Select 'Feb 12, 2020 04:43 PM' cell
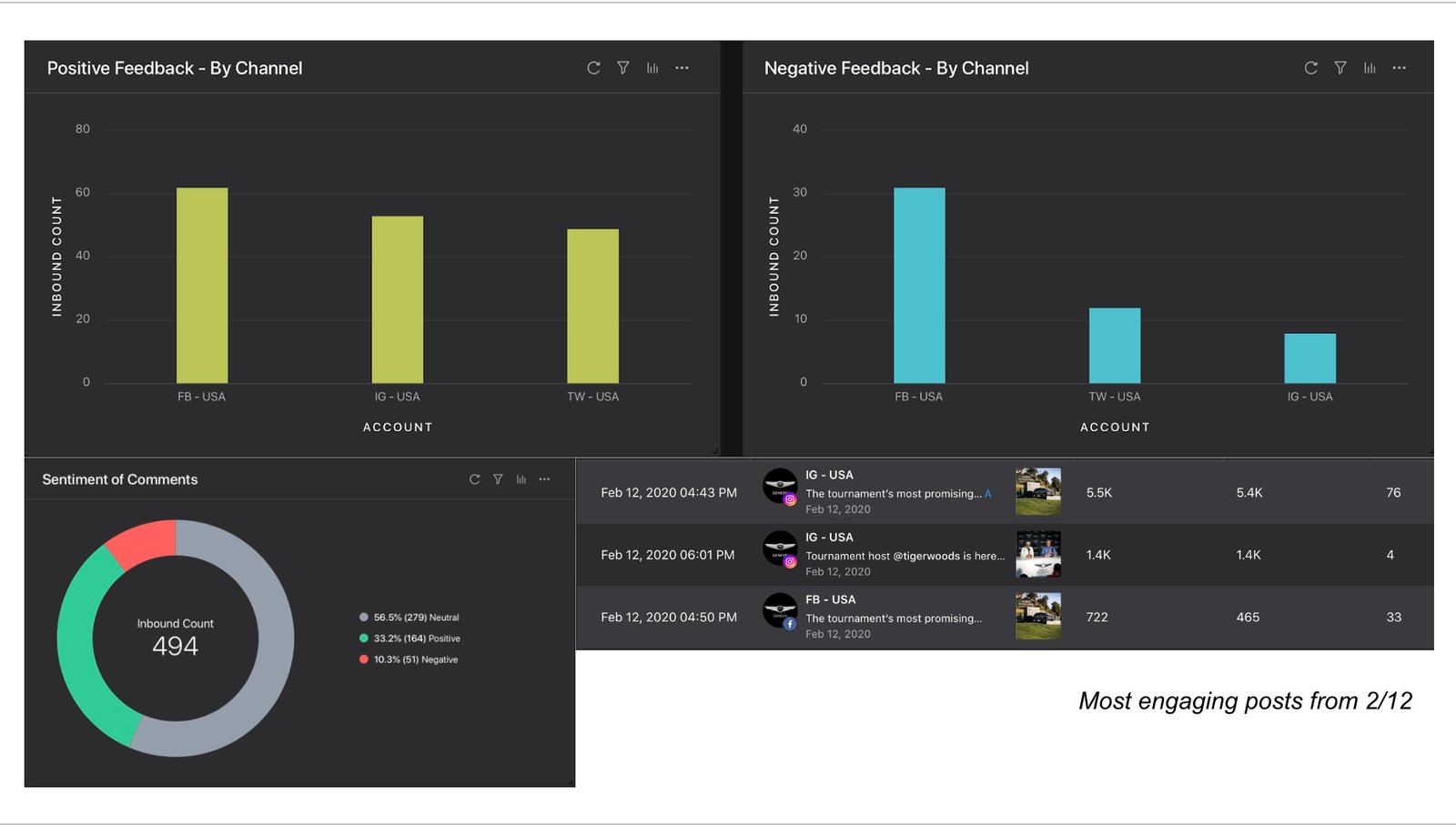 pyautogui.click(x=669, y=493)
